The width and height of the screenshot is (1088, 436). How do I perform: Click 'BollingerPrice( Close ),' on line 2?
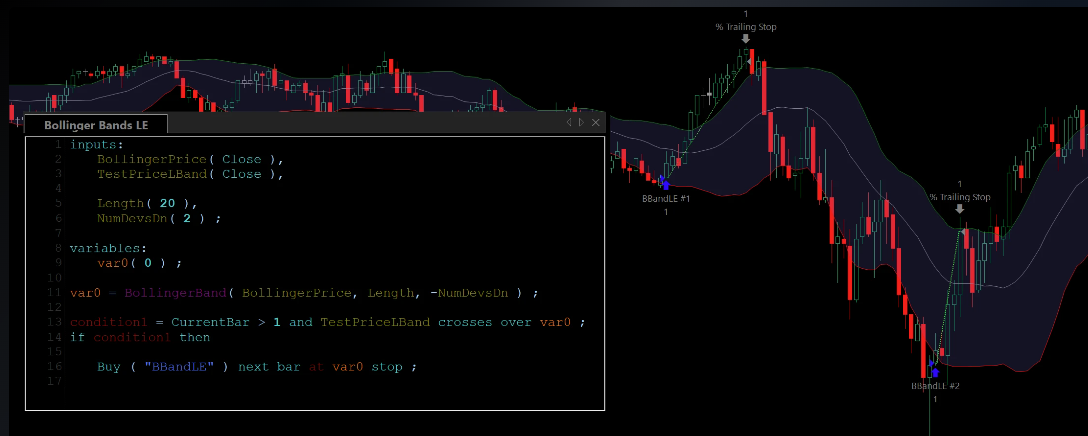tap(191, 159)
